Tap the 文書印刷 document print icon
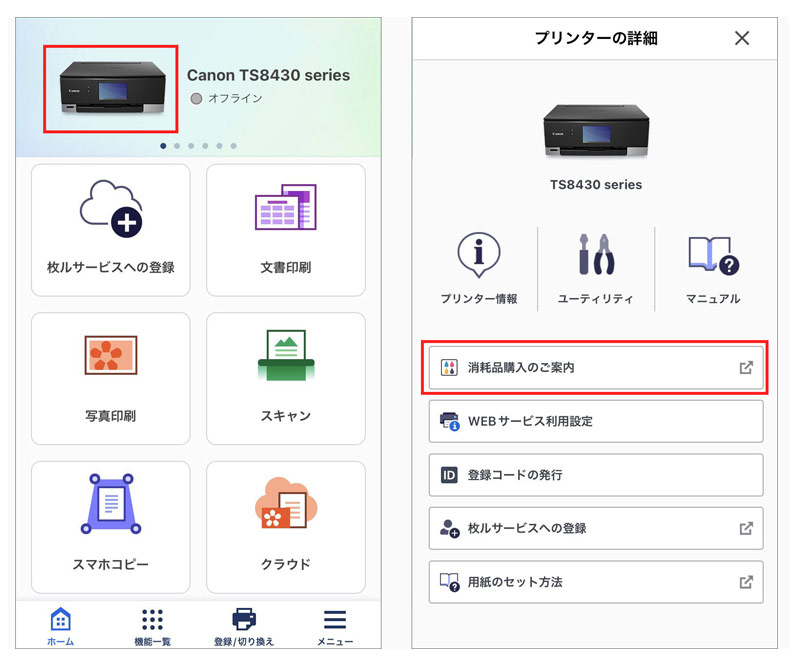Screen dimensions: 800x664 [285, 208]
